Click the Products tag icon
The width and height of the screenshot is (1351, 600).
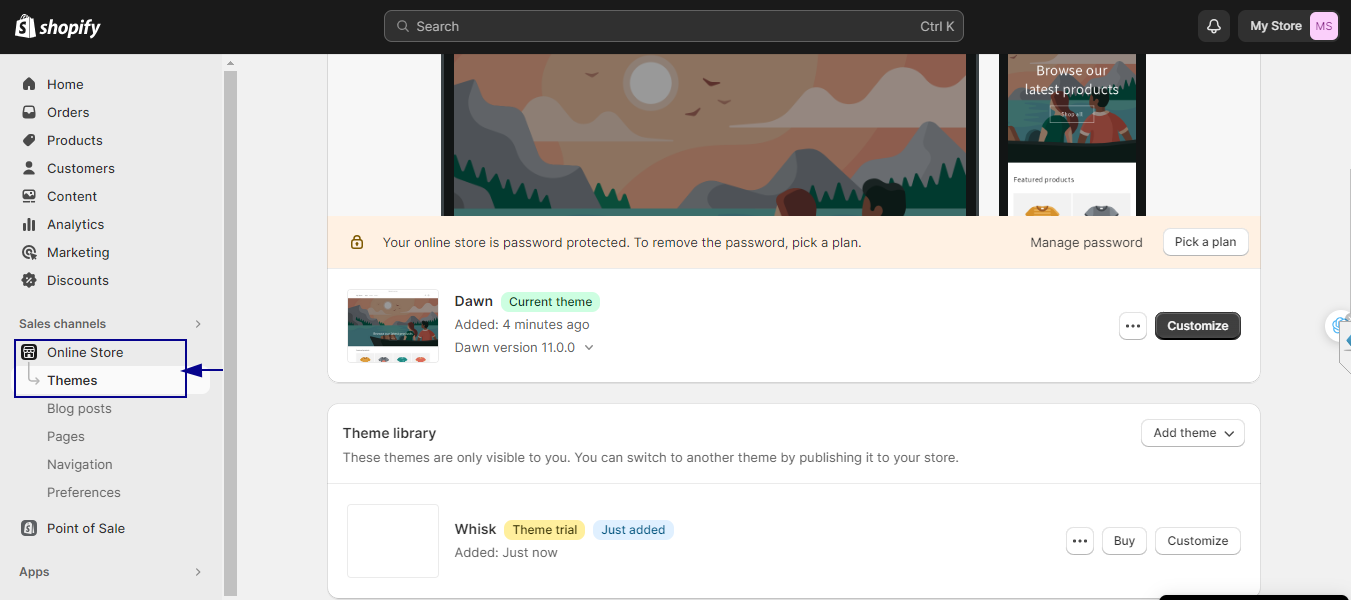[29, 140]
